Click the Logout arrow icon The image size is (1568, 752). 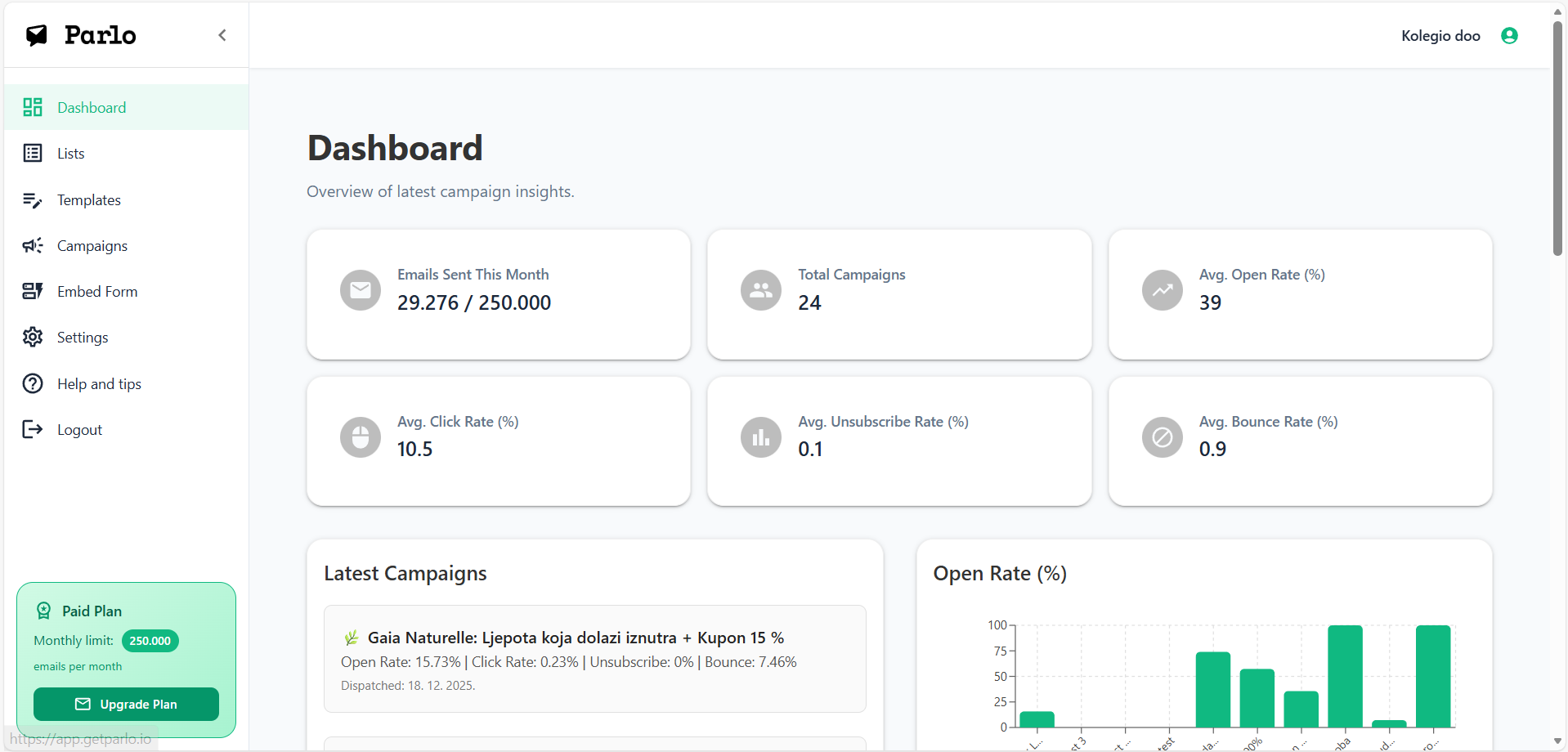pyautogui.click(x=33, y=430)
